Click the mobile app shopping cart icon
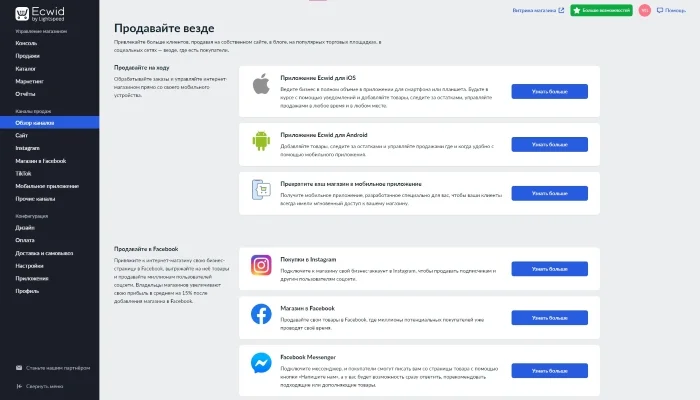The width and height of the screenshot is (700, 400). pos(261,190)
